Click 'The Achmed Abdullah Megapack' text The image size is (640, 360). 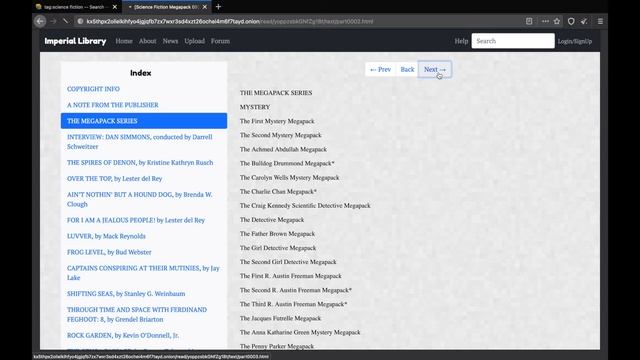[x=283, y=149]
